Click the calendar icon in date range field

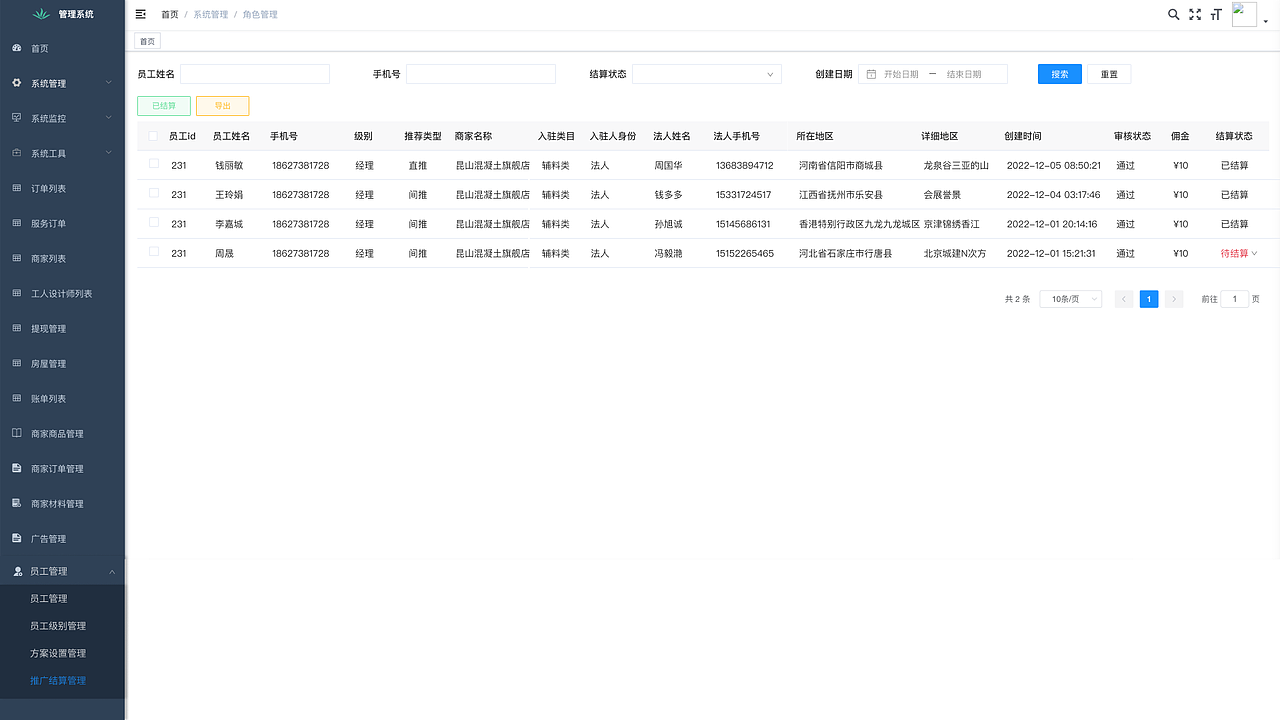(x=871, y=74)
